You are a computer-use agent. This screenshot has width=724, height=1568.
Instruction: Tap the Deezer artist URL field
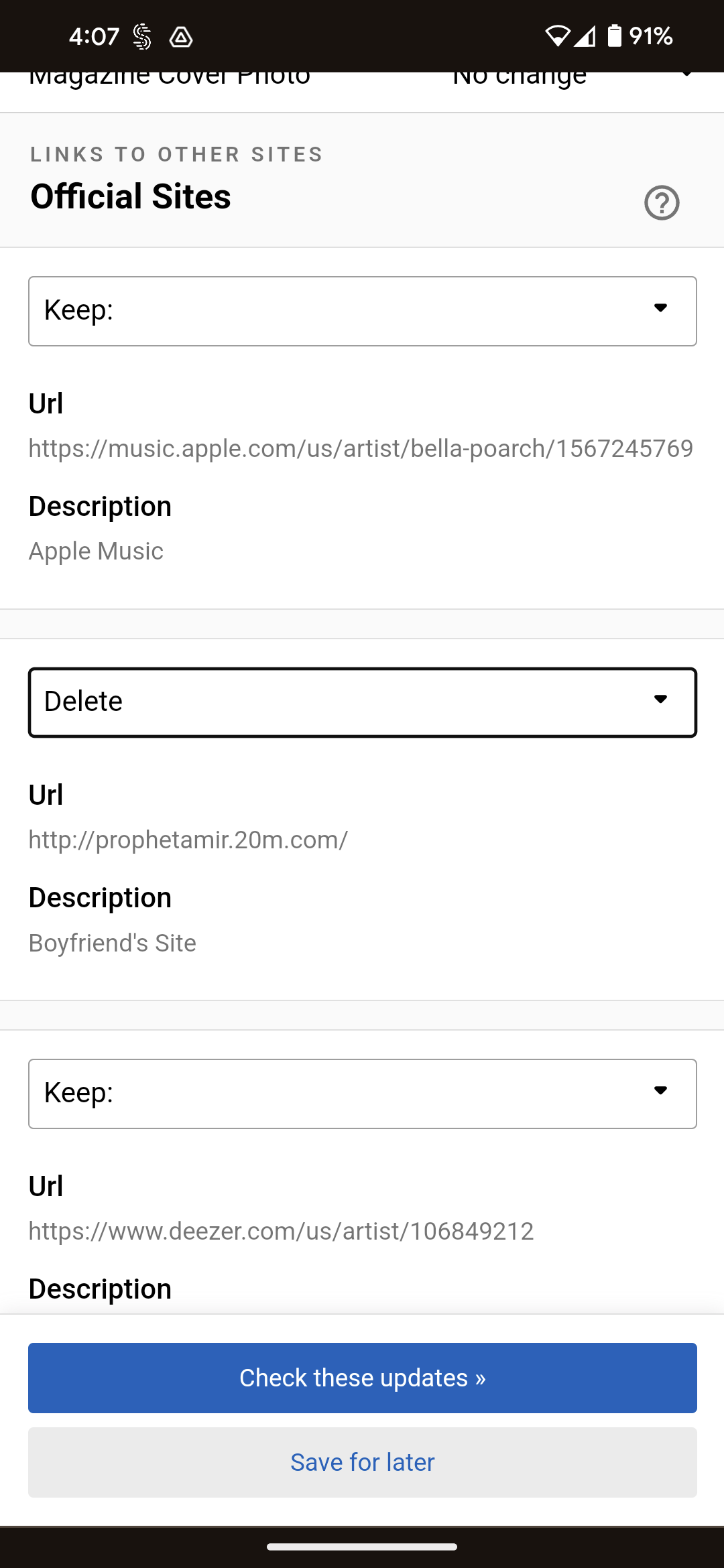click(281, 1231)
